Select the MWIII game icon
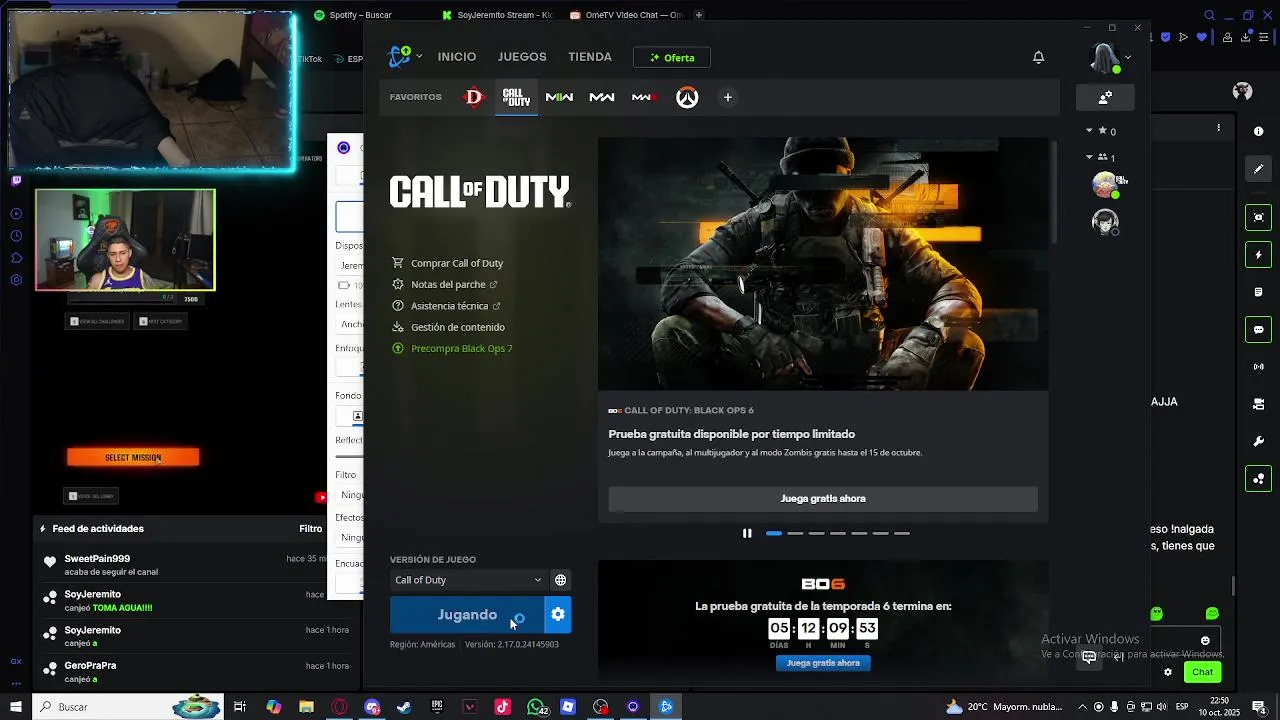This screenshot has width=1280, height=720. pyautogui.click(x=559, y=97)
